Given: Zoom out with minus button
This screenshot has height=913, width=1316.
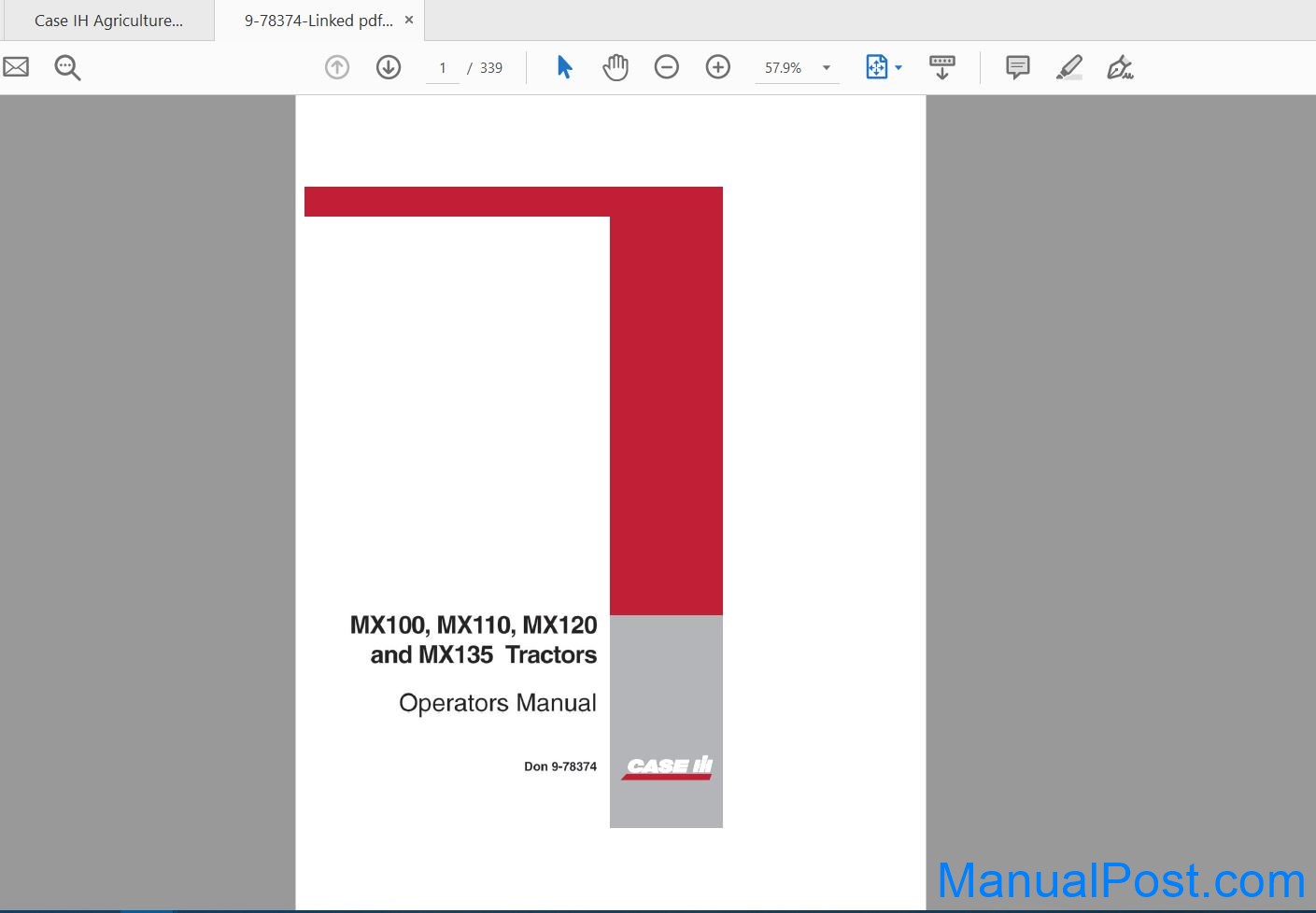Looking at the screenshot, I should (x=667, y=67).
